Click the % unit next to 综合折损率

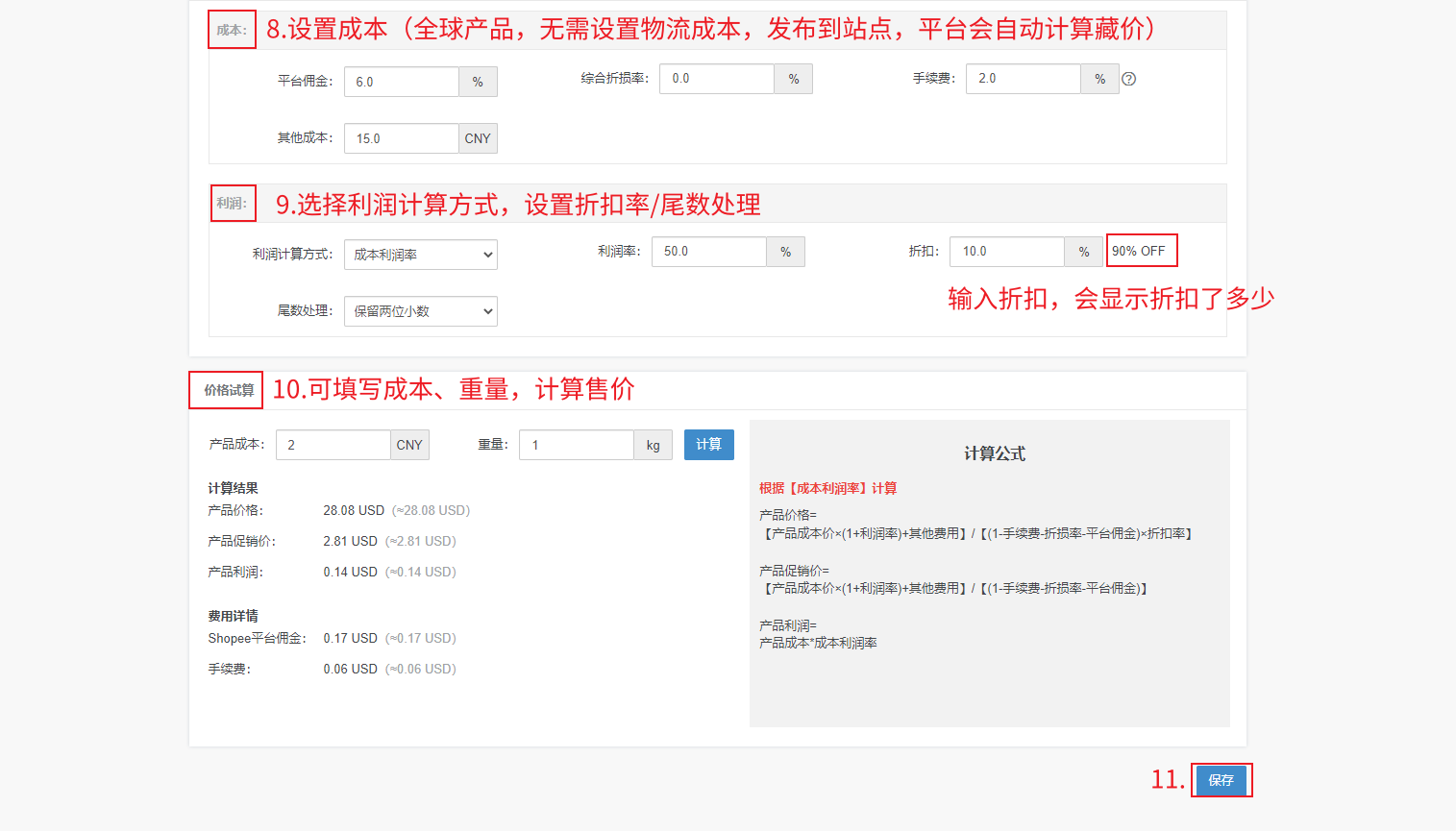[794, 79]
